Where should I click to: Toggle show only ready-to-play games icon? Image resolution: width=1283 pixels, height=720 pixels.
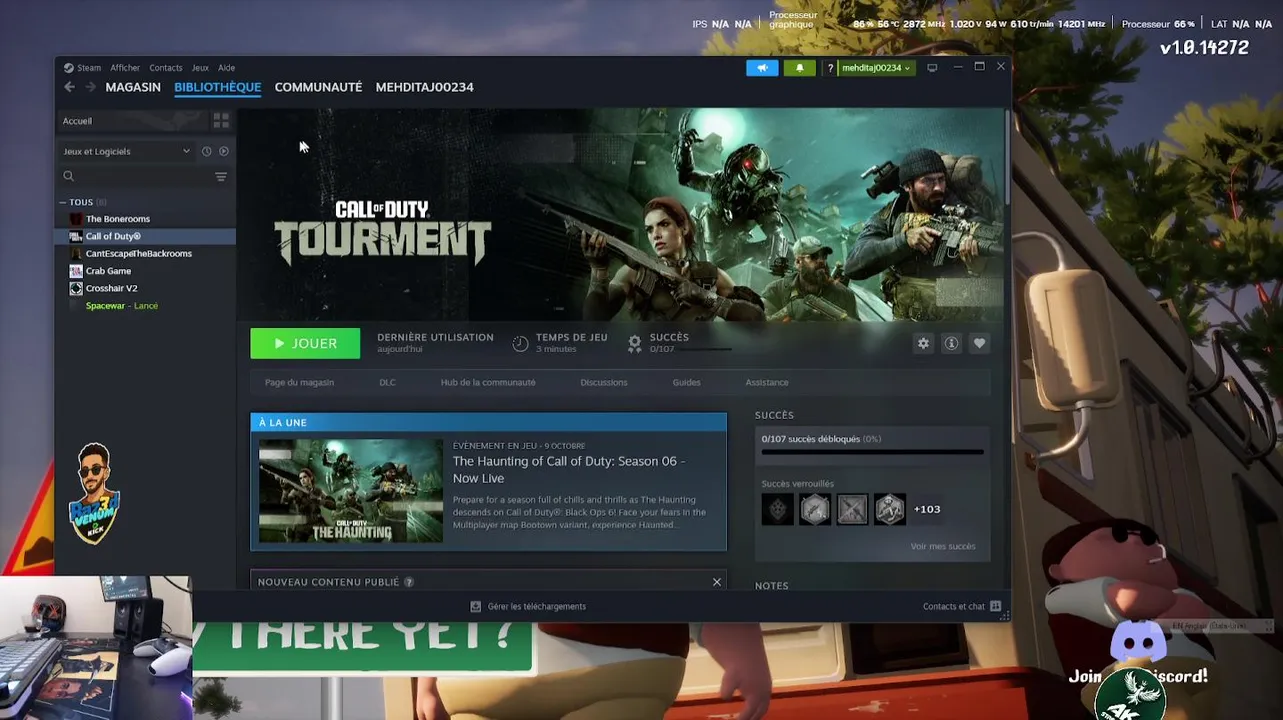[x=224, y=151]
